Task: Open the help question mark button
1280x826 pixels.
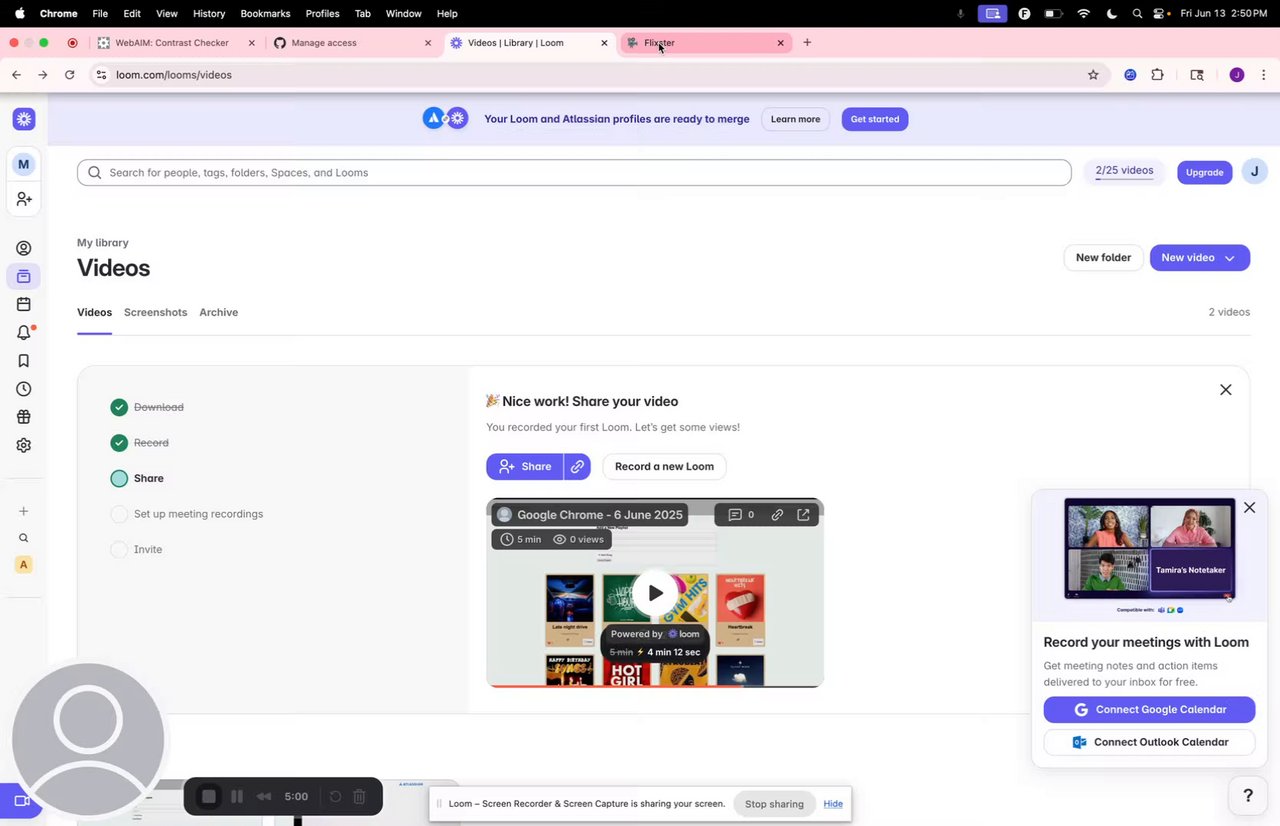Action: click(x=1248, y=796)
